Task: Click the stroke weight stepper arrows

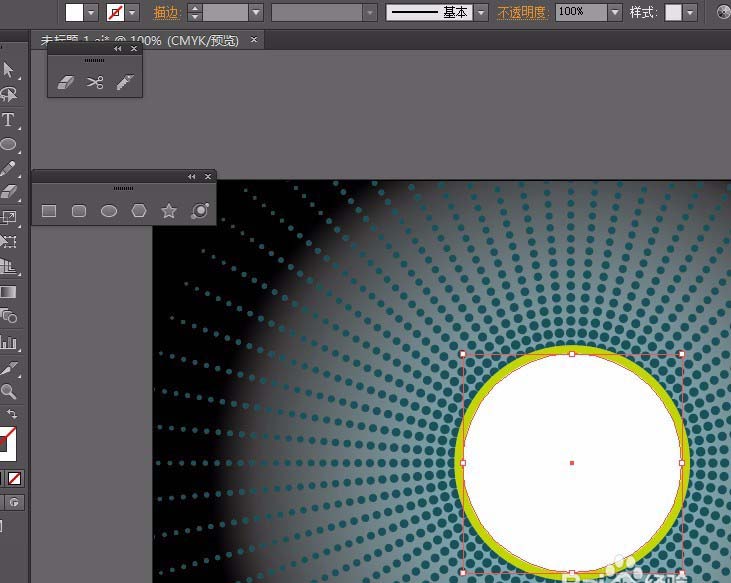Action: click(195, 13)
